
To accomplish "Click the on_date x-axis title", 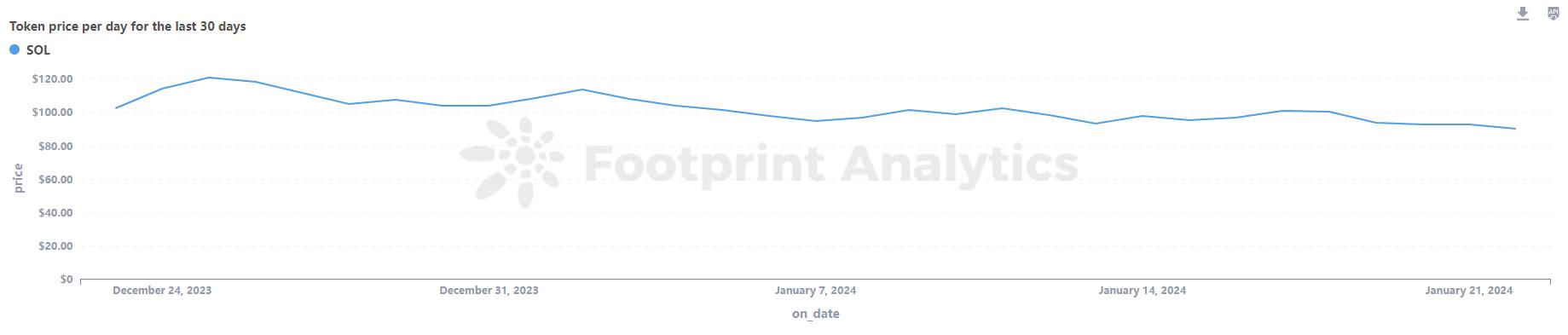I will point(816,314).
